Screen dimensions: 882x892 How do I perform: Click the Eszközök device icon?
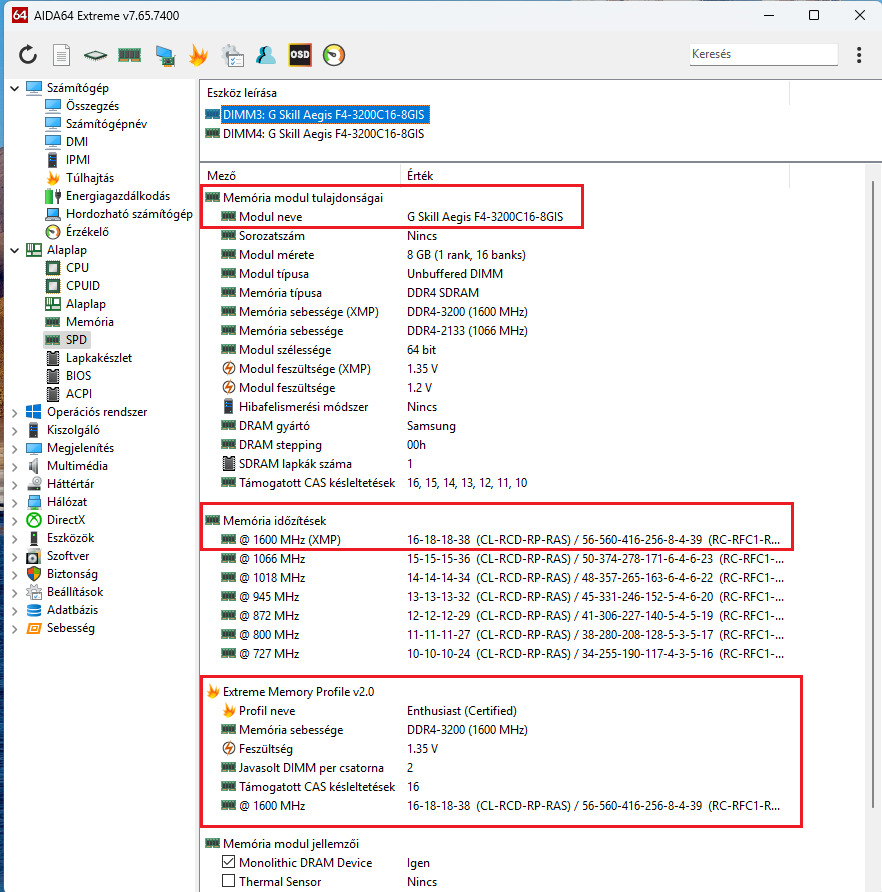click(34, 538)
